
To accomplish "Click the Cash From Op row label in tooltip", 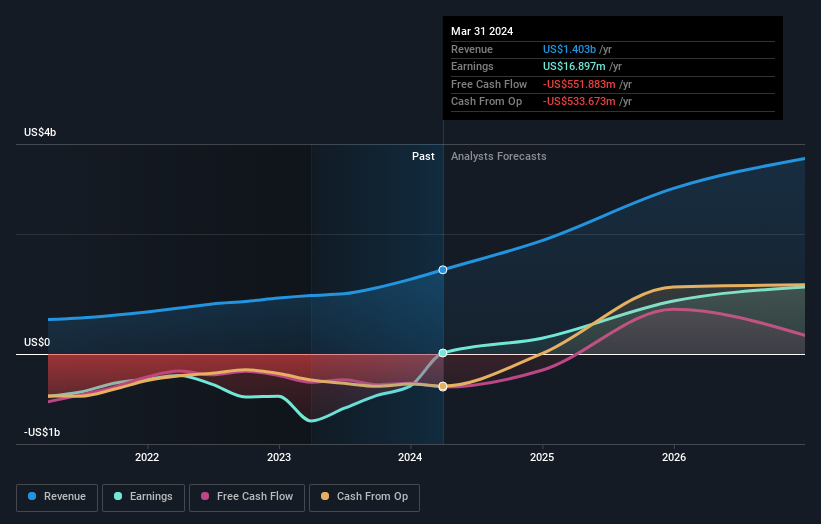I will pos(486,102).
